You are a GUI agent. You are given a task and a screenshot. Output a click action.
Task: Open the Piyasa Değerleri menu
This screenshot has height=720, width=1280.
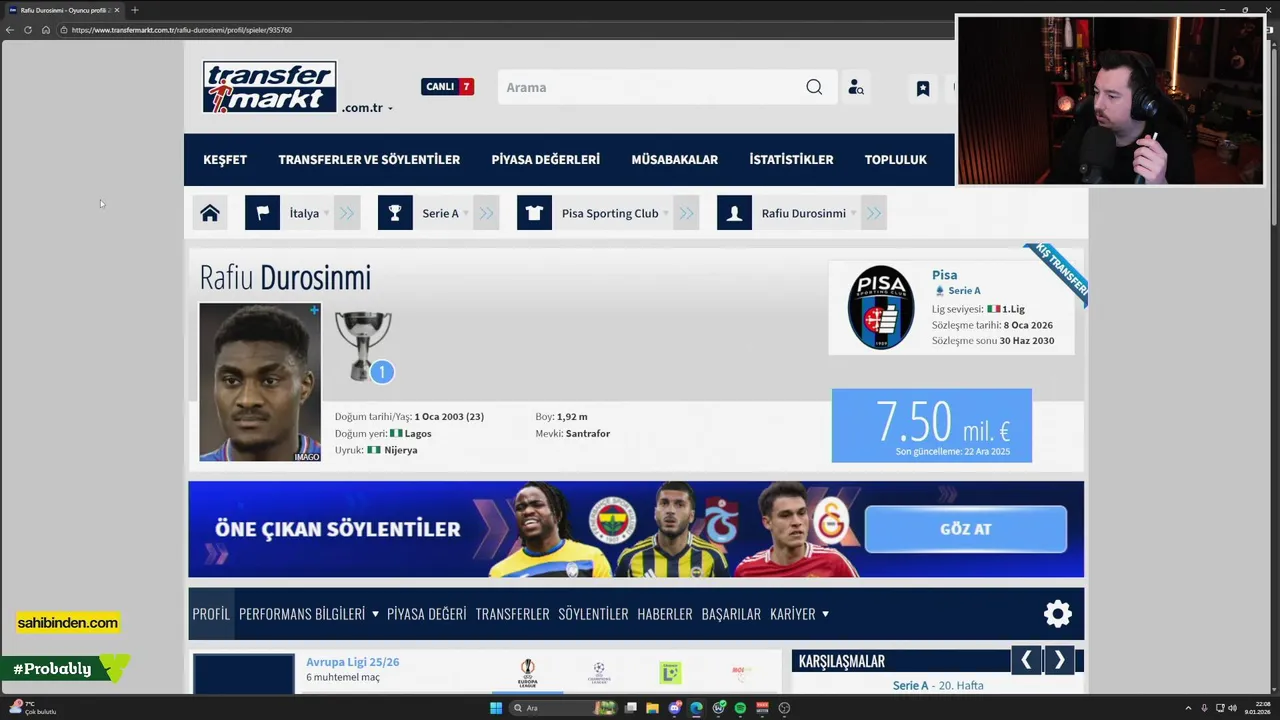click(x=546, y=160)
